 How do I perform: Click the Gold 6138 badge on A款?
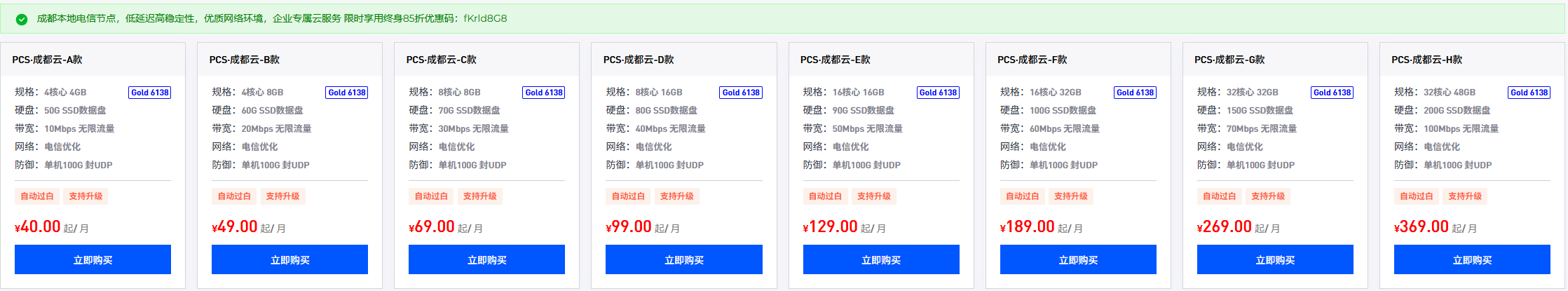coord(150,93)
